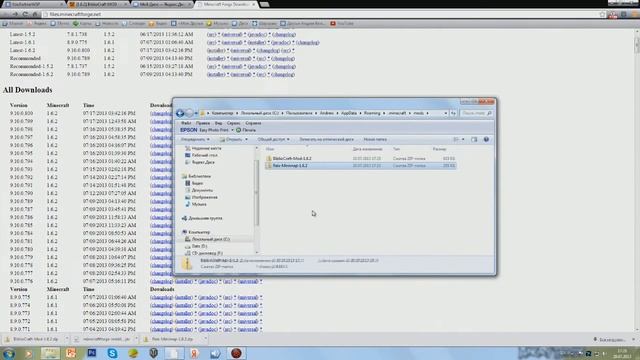
Task: Click the EPSON Печать print button
Action: tap(246, 130)
